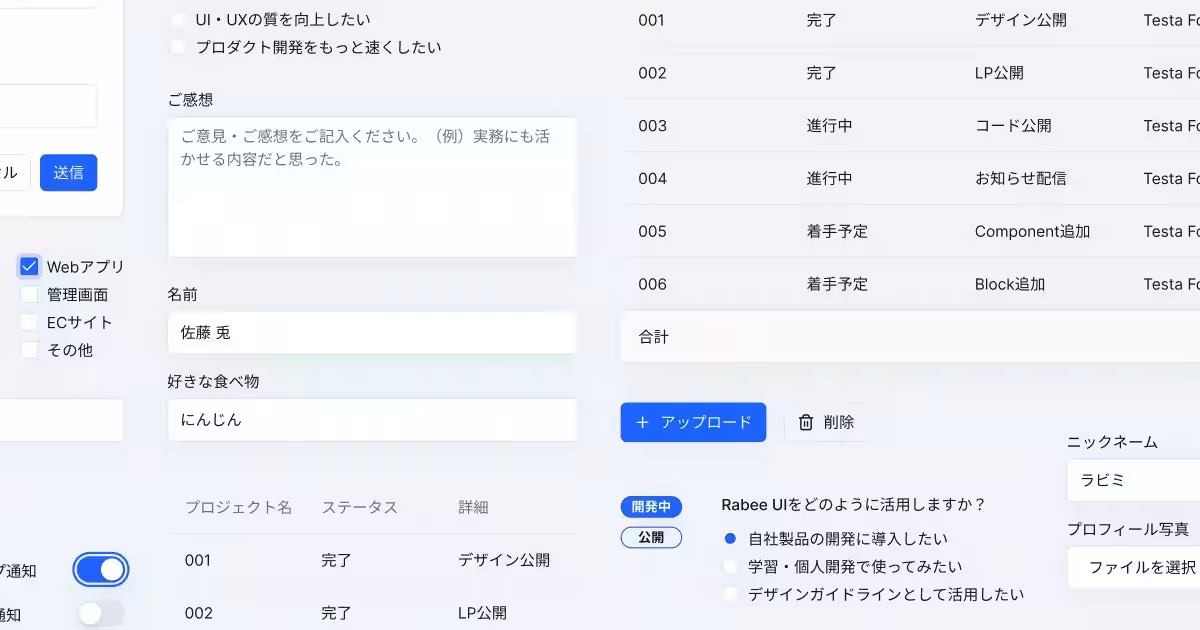Check the 管理画面 checkbox
Viewport: 1200px width, 630px height.
29,294
